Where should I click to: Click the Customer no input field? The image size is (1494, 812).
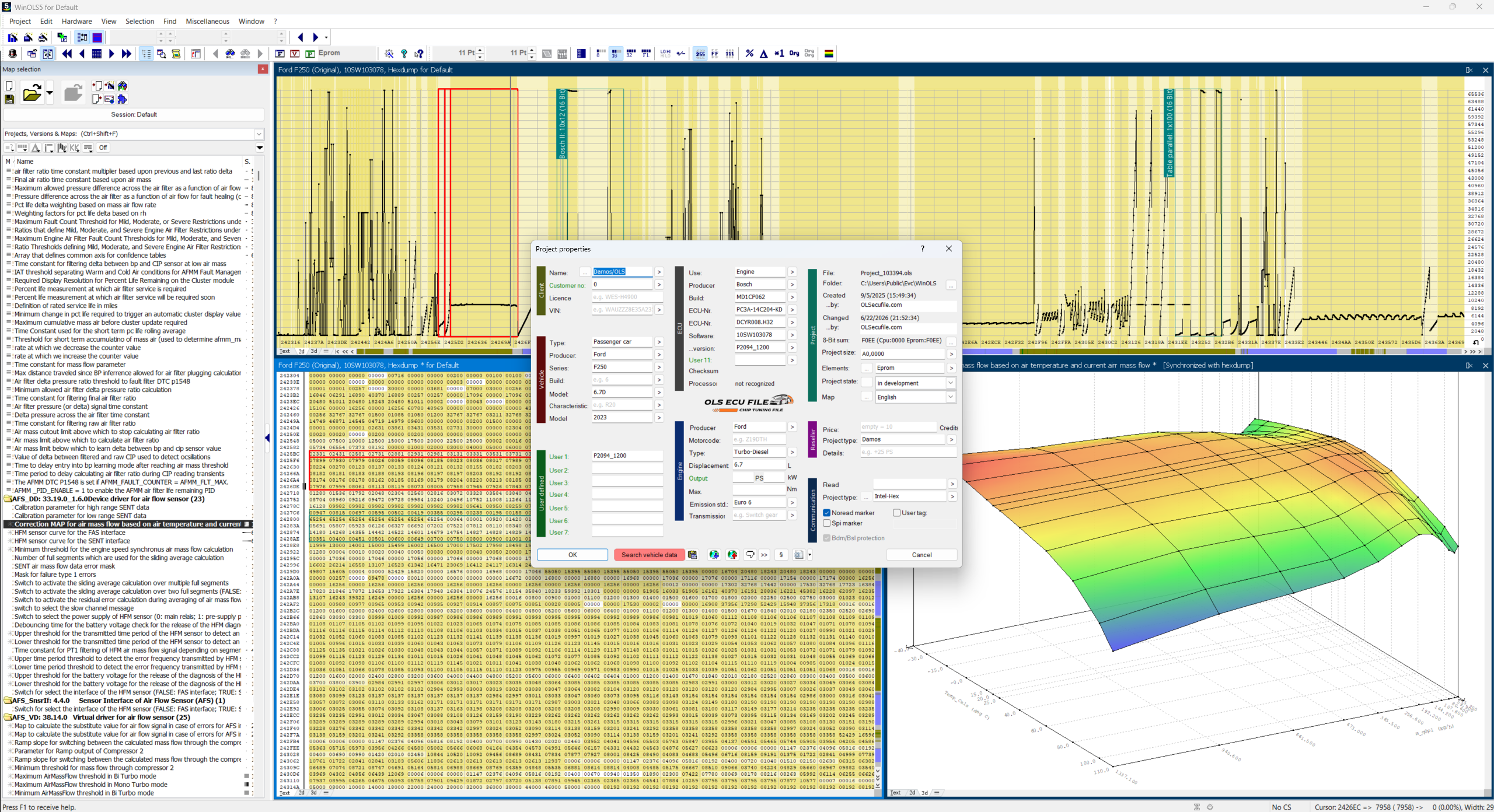tap(622, 285)
